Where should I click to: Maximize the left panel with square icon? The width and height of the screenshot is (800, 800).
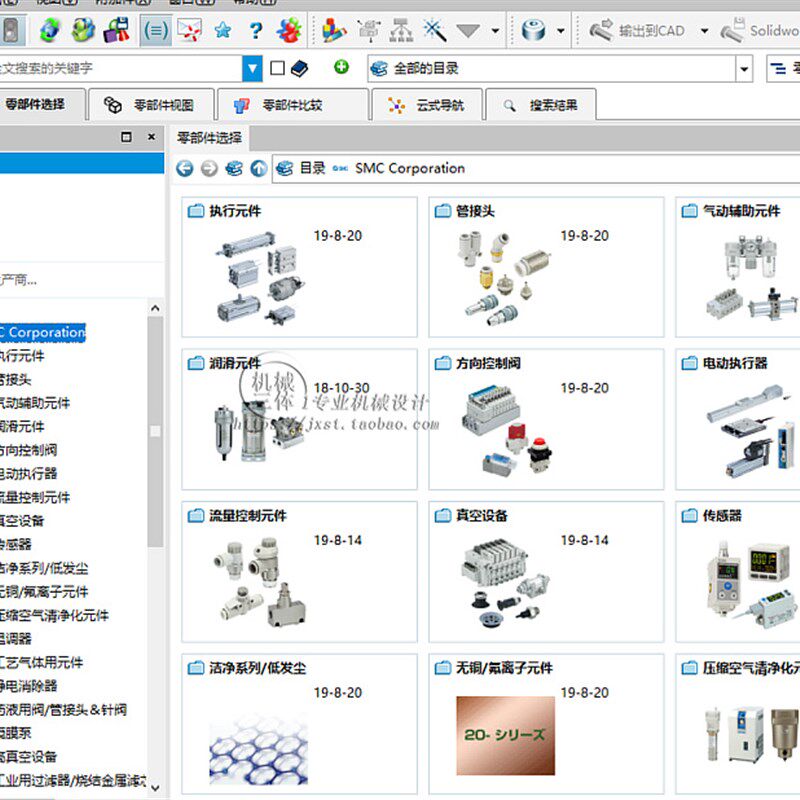coord(126,137)
